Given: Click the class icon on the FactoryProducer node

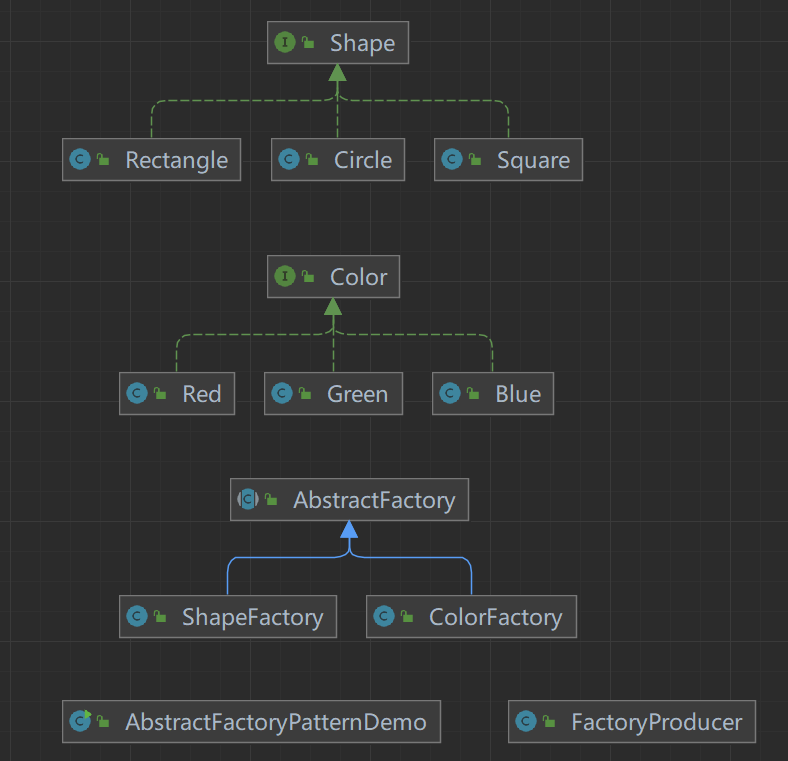Looking at the screenshot, I should click(526, 721).
